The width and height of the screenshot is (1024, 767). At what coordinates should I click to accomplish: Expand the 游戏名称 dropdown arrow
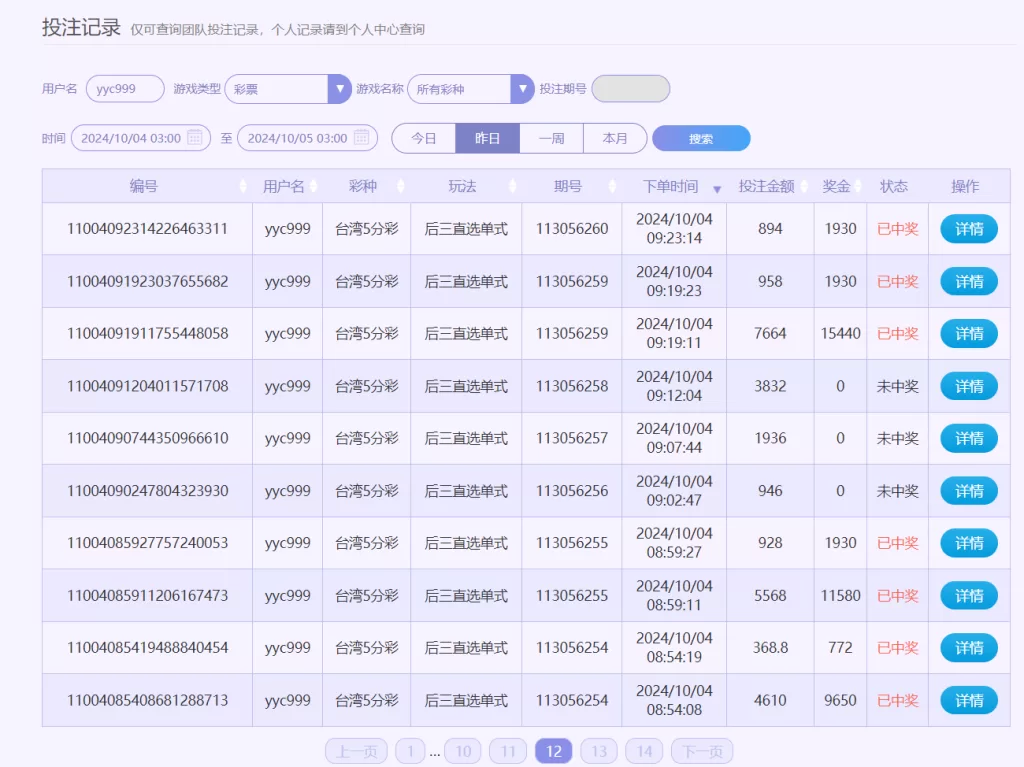522,89
